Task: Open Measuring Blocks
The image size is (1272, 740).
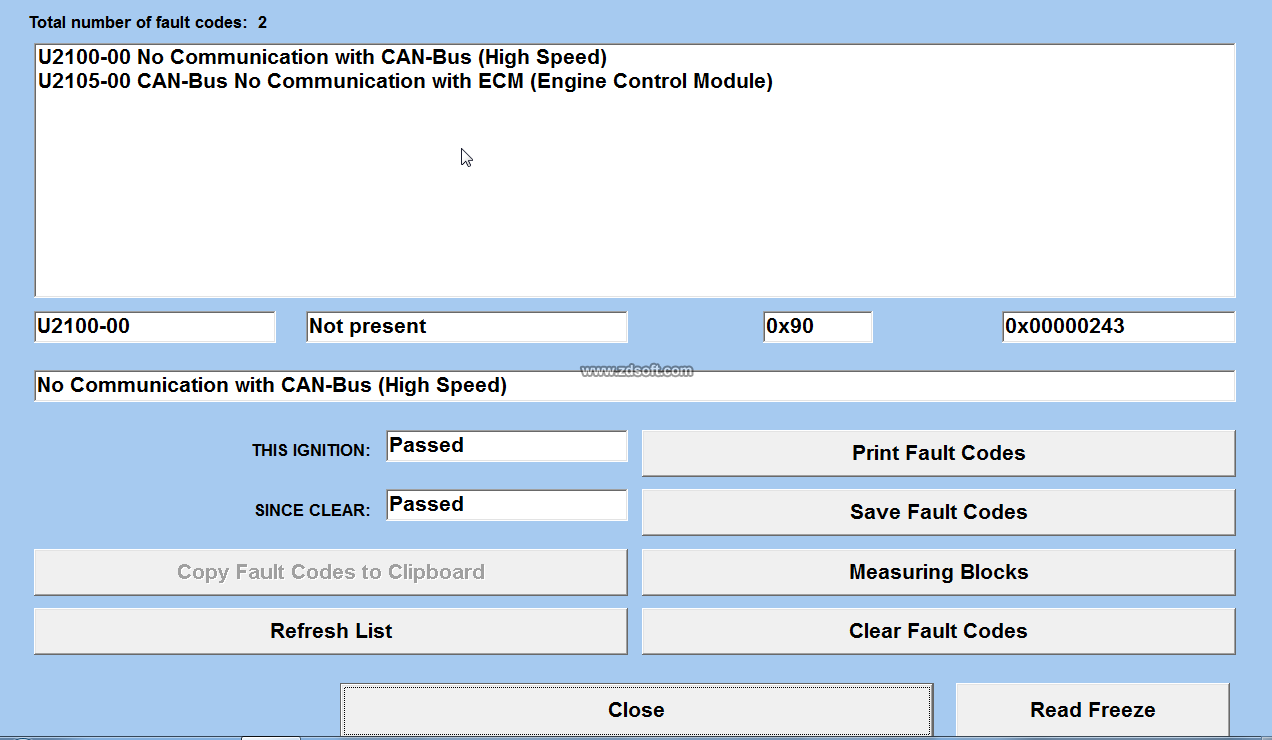Action: pyautogui.click(x=938, y=572)
